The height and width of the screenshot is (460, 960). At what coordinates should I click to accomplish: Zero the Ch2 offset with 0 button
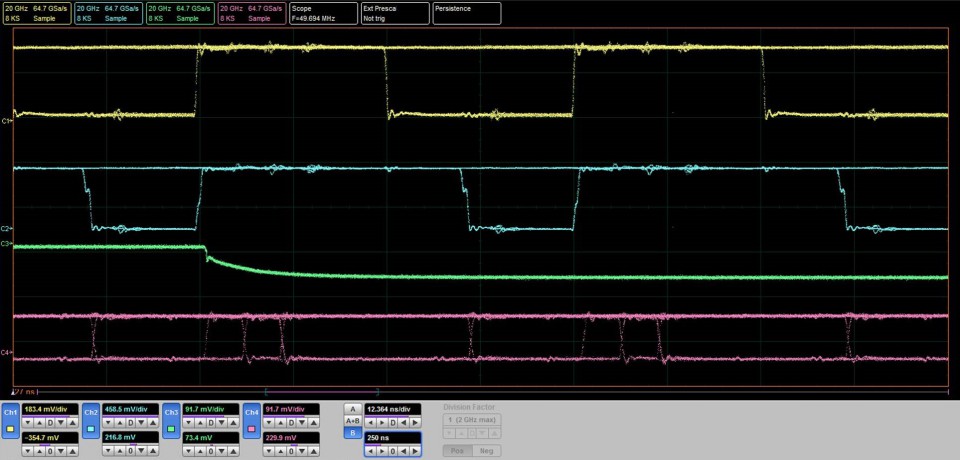[130, 451]
